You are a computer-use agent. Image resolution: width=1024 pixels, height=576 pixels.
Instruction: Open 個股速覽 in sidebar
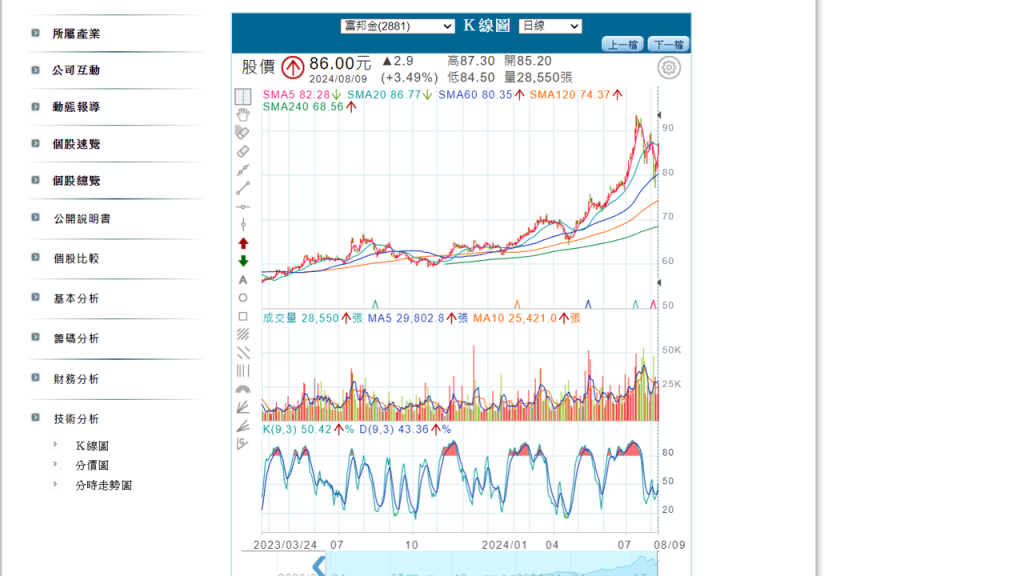pos(76,144)
